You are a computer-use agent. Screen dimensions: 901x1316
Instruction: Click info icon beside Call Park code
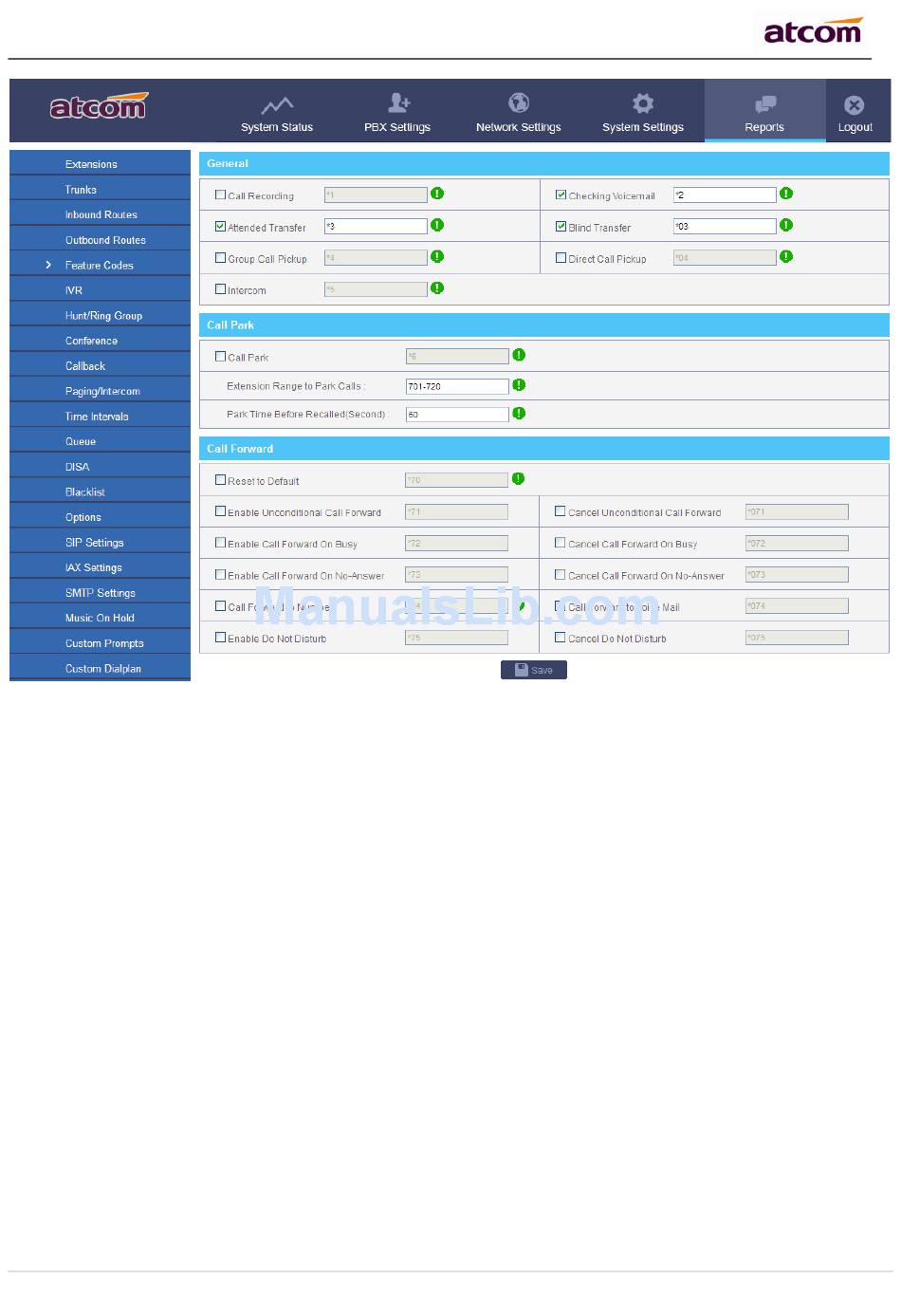tap(519, 355)
